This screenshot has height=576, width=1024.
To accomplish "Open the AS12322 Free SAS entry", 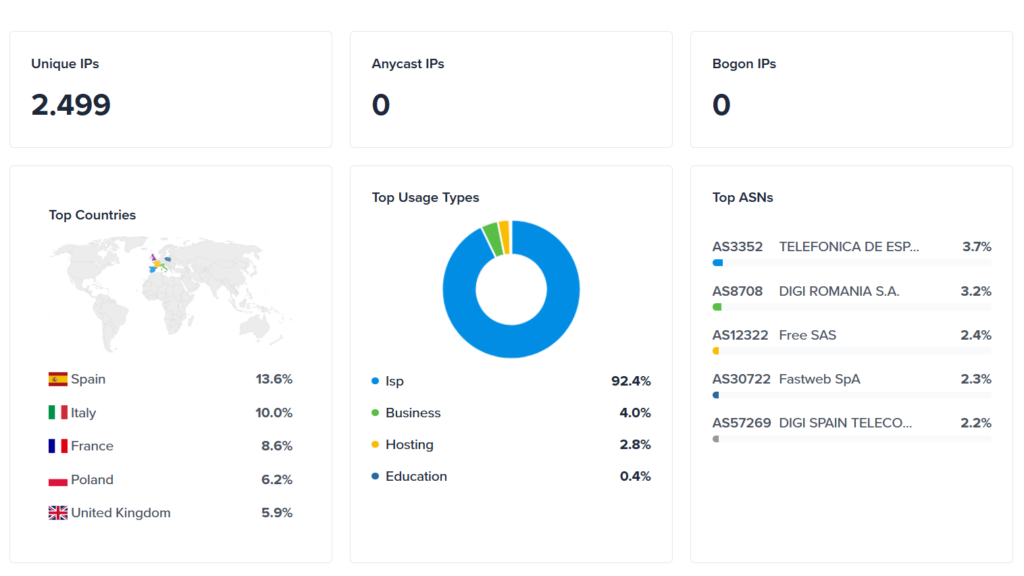I will (740, 335).
